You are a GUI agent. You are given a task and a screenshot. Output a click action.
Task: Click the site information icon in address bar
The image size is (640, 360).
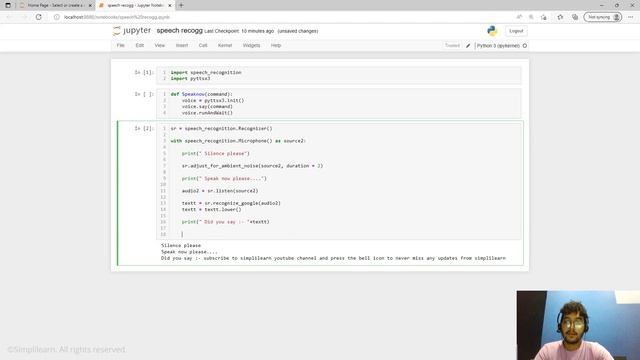tap(57, 17)
